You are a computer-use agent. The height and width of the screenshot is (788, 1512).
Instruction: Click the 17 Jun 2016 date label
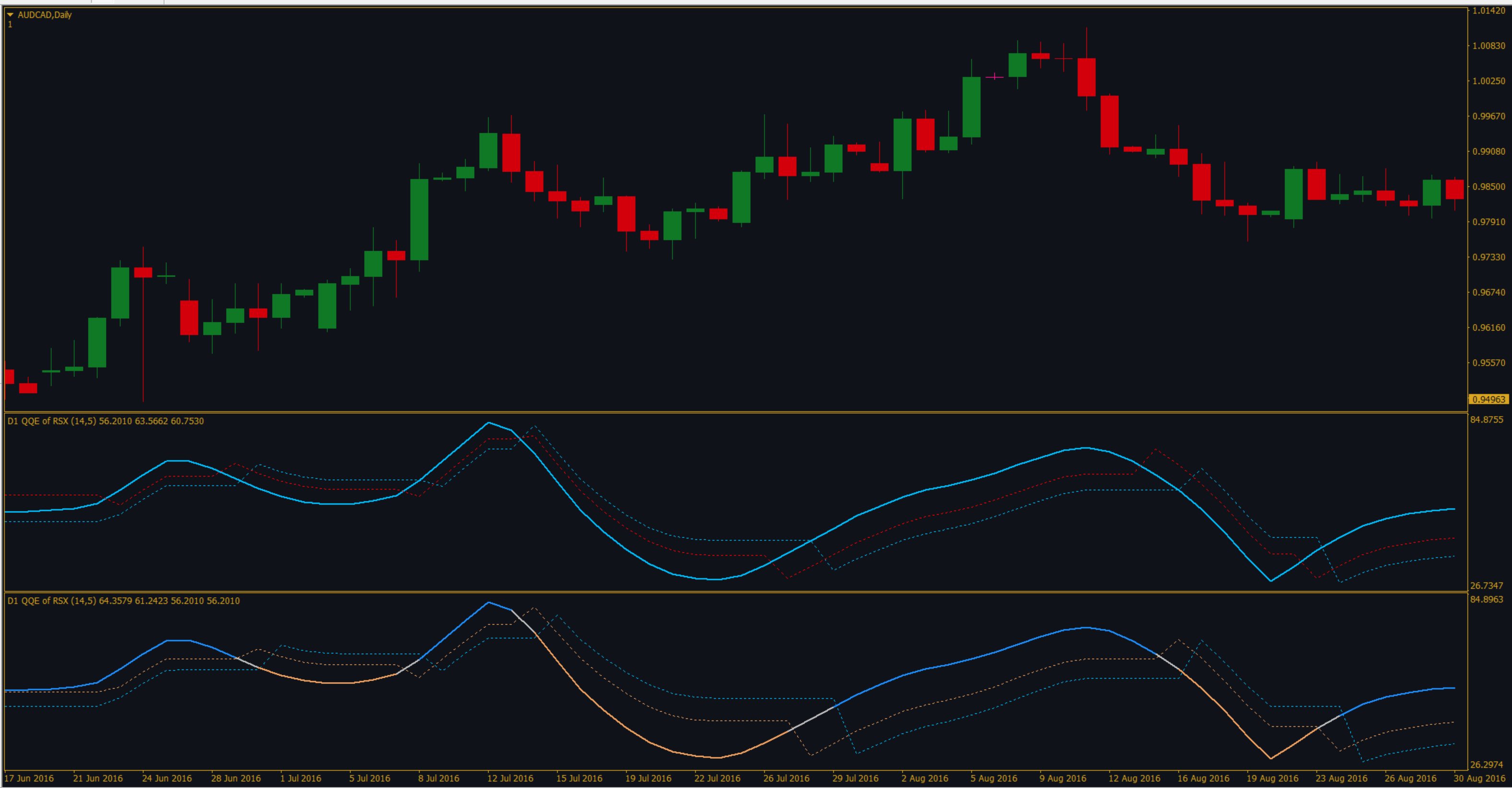click(29, 778)
